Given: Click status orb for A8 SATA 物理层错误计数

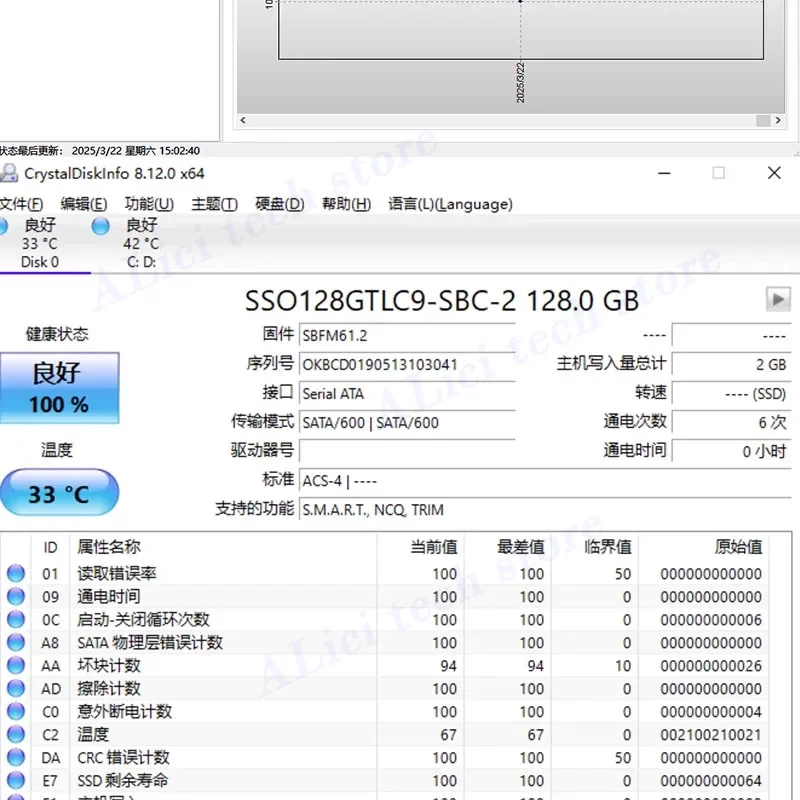Looking at the screenshot, I should [16, 642].
